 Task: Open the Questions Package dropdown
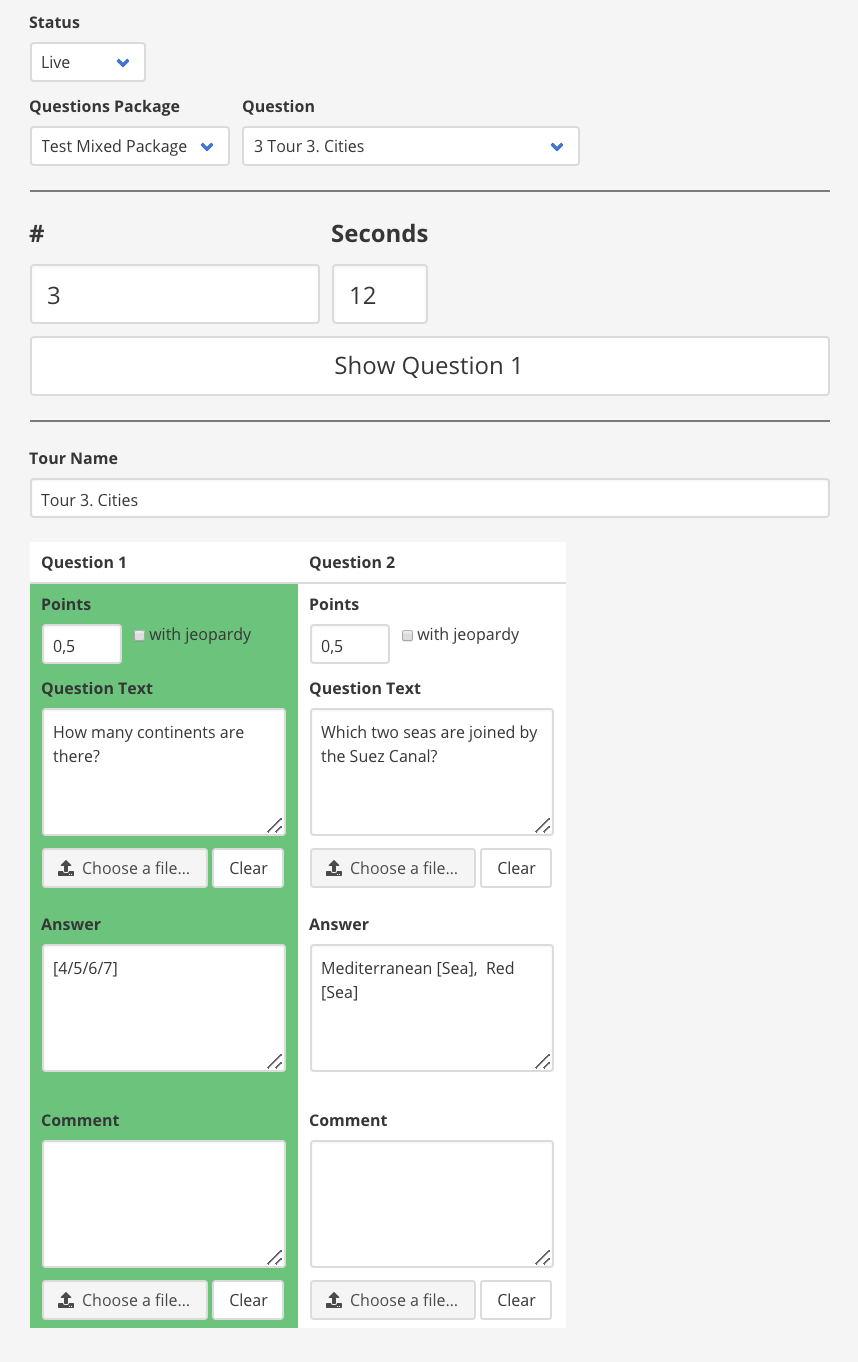click(x=130, y=146)
